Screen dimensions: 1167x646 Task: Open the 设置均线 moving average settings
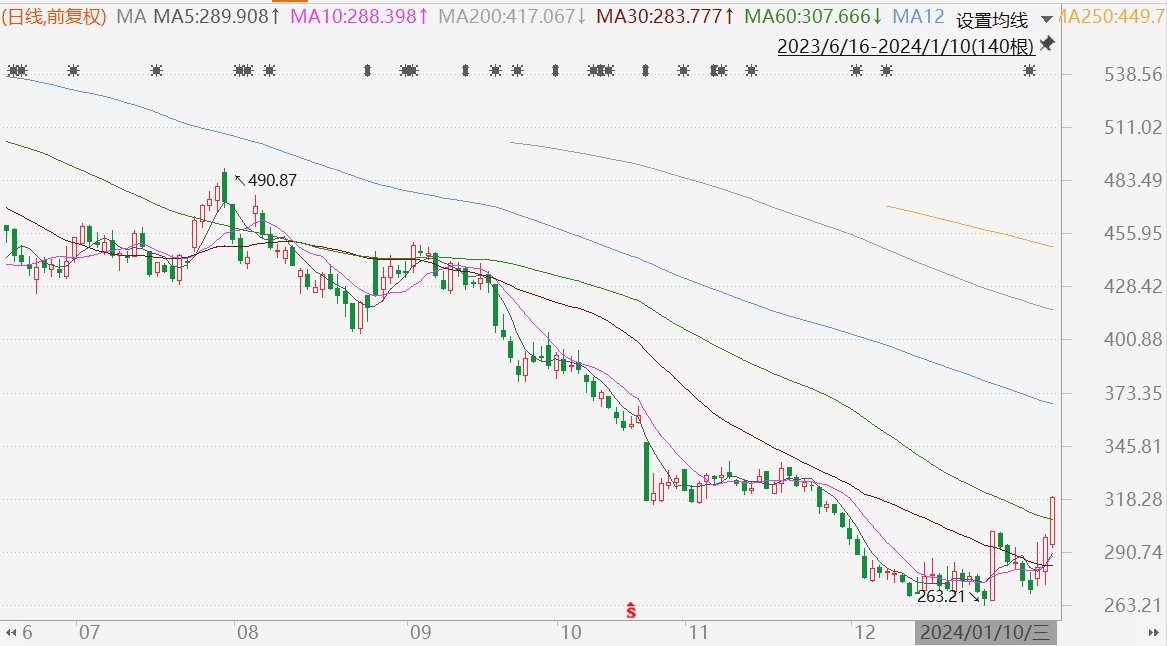pos(991,20)
